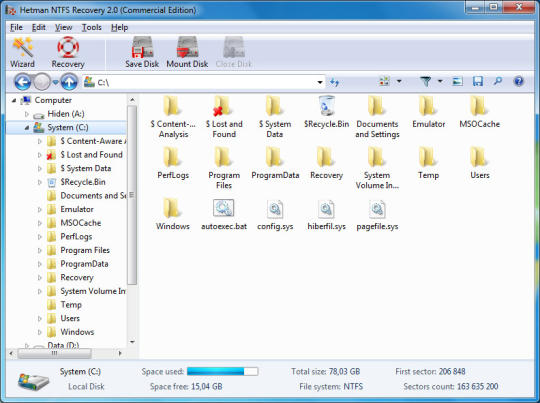Image resolution: width=540 pixels, height=403 pixels.
Task: Collapse the System (C:) tree node
Action: pos(27,127)
